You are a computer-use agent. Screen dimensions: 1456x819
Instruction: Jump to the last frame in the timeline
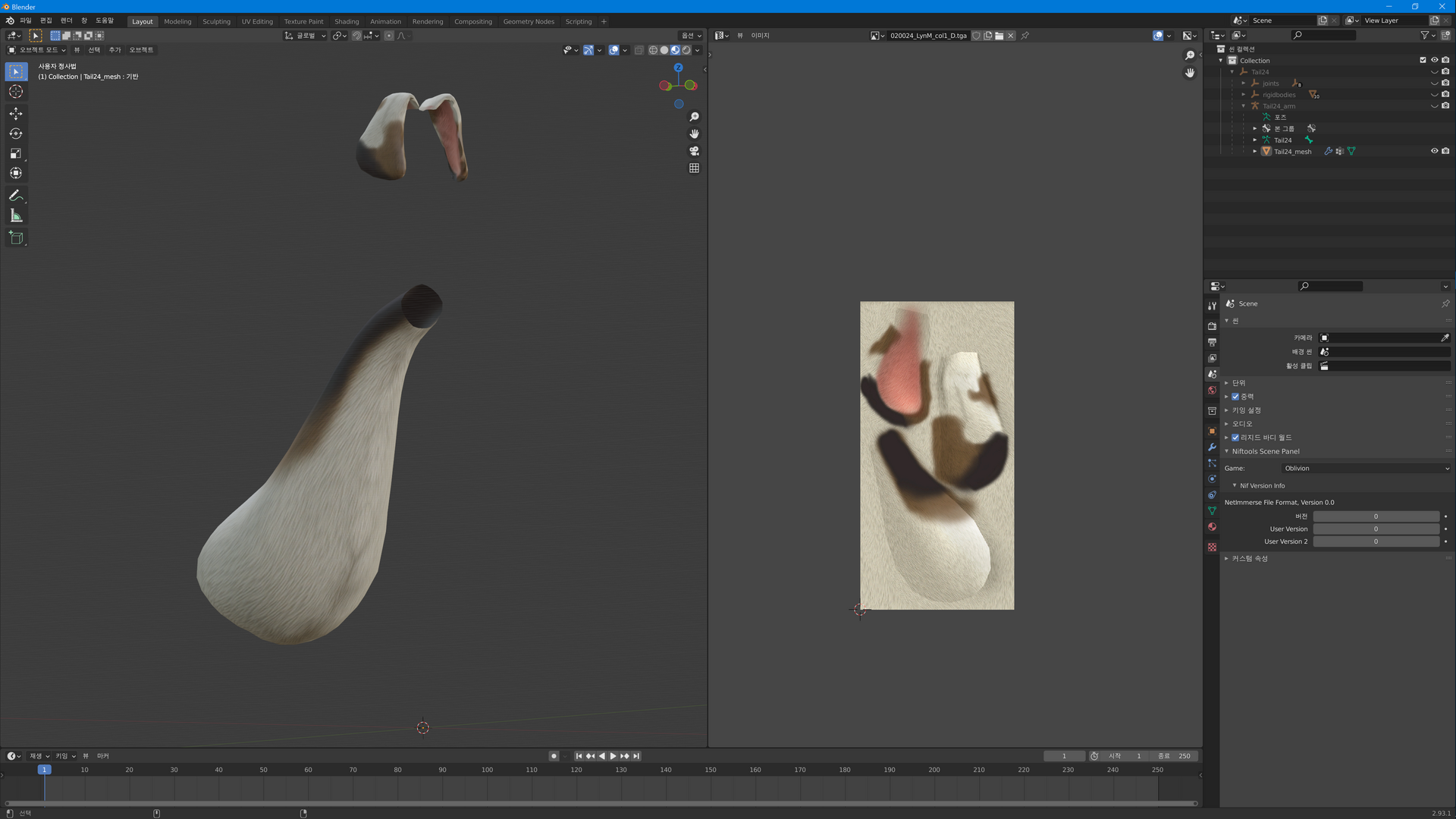636,756
